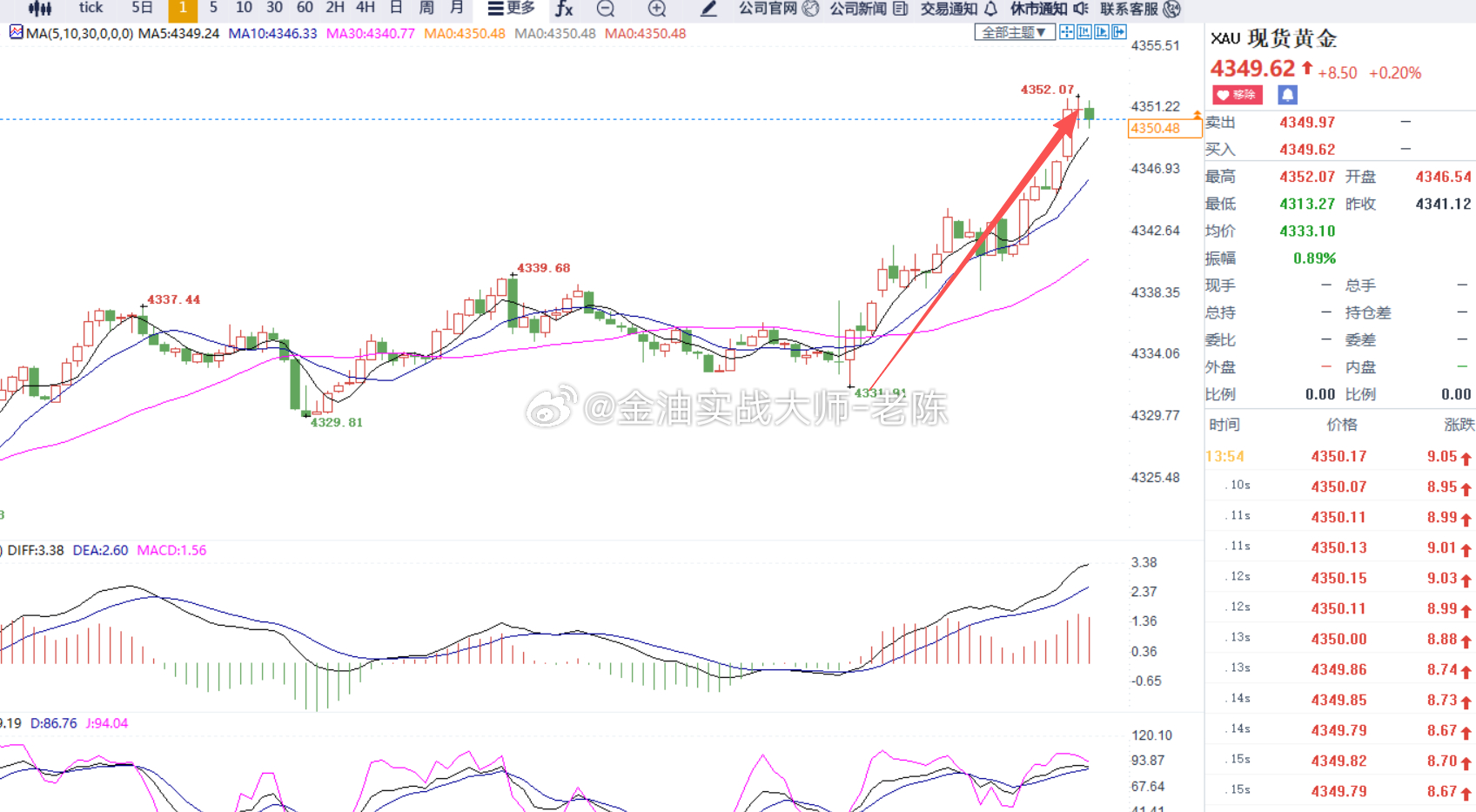Viewport: 1476px width, 812px height.
Task: Click the current price label 4350.48
Action: (1164, 129)
